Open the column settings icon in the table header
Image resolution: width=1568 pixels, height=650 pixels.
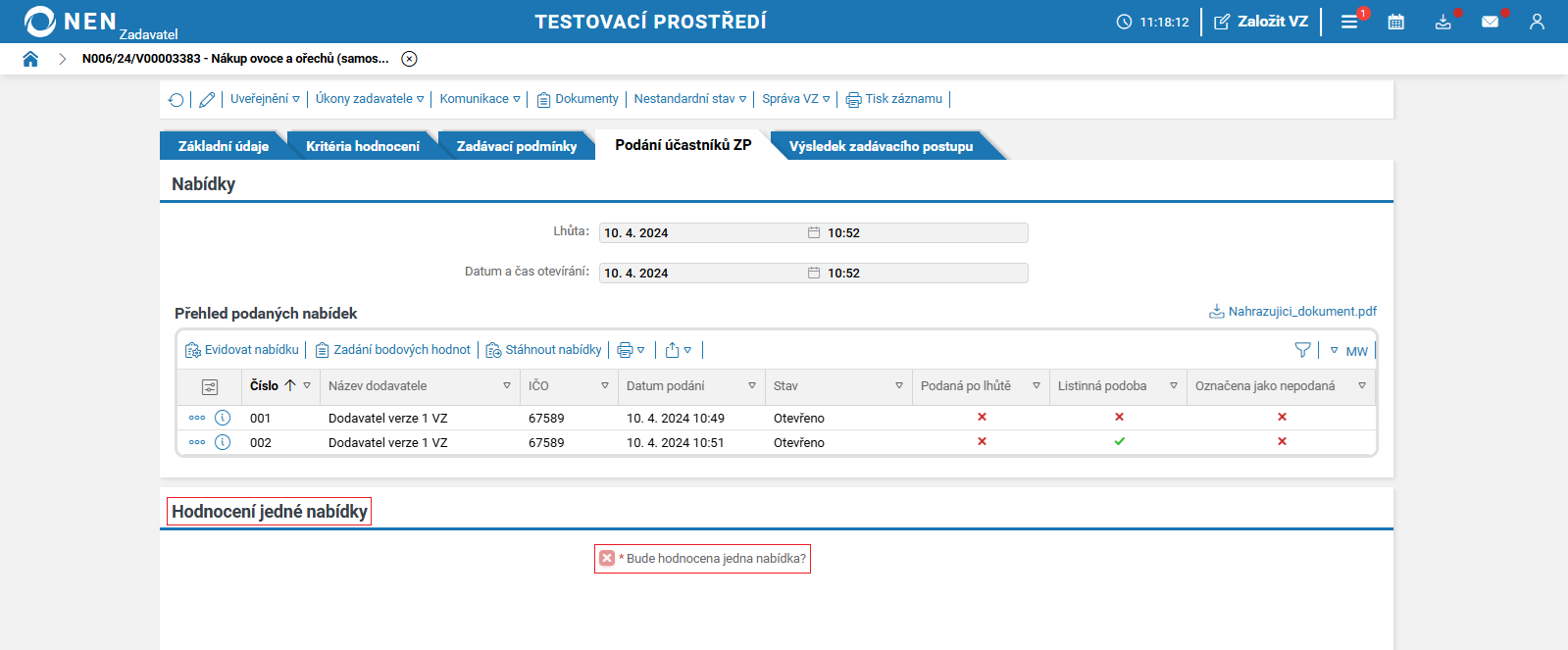point(210,387)
